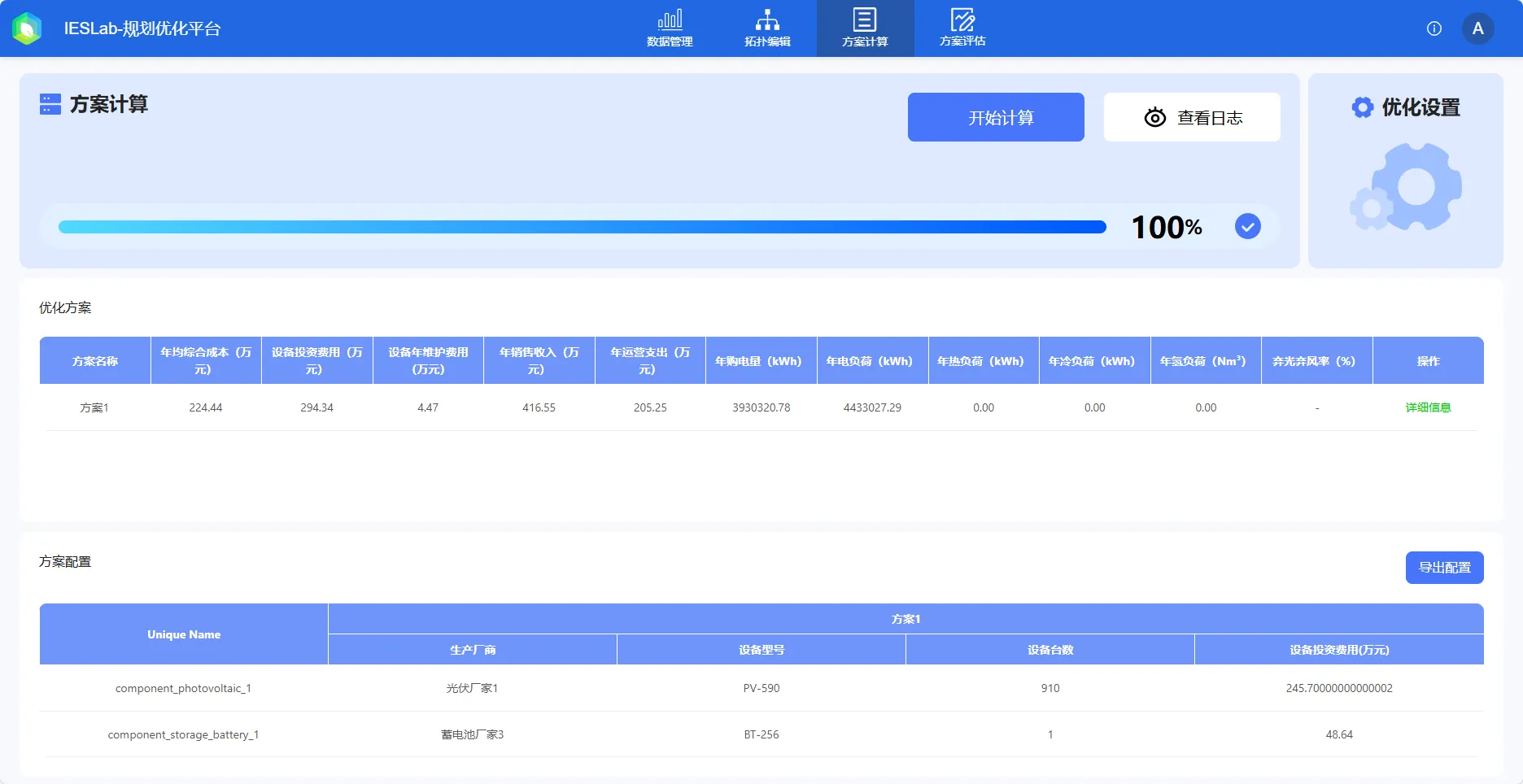This screenshot has width=1523, height=784.
Task: Click the 设备年维护费用 column header
Action: 428,360
